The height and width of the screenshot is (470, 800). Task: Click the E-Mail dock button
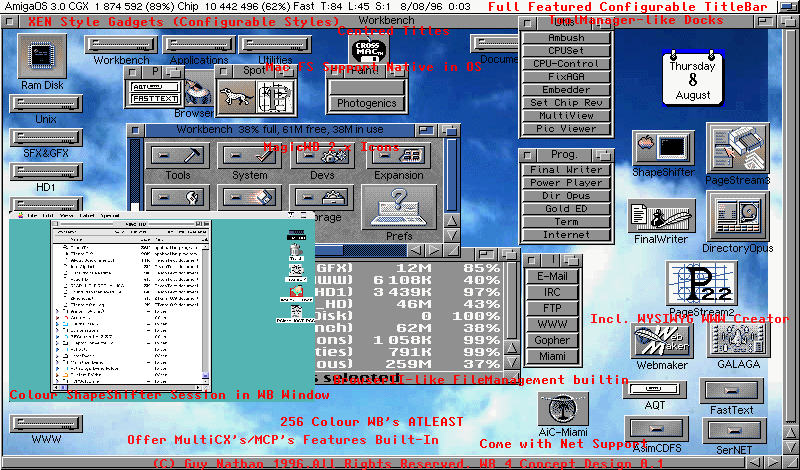(x=552, y=276)
